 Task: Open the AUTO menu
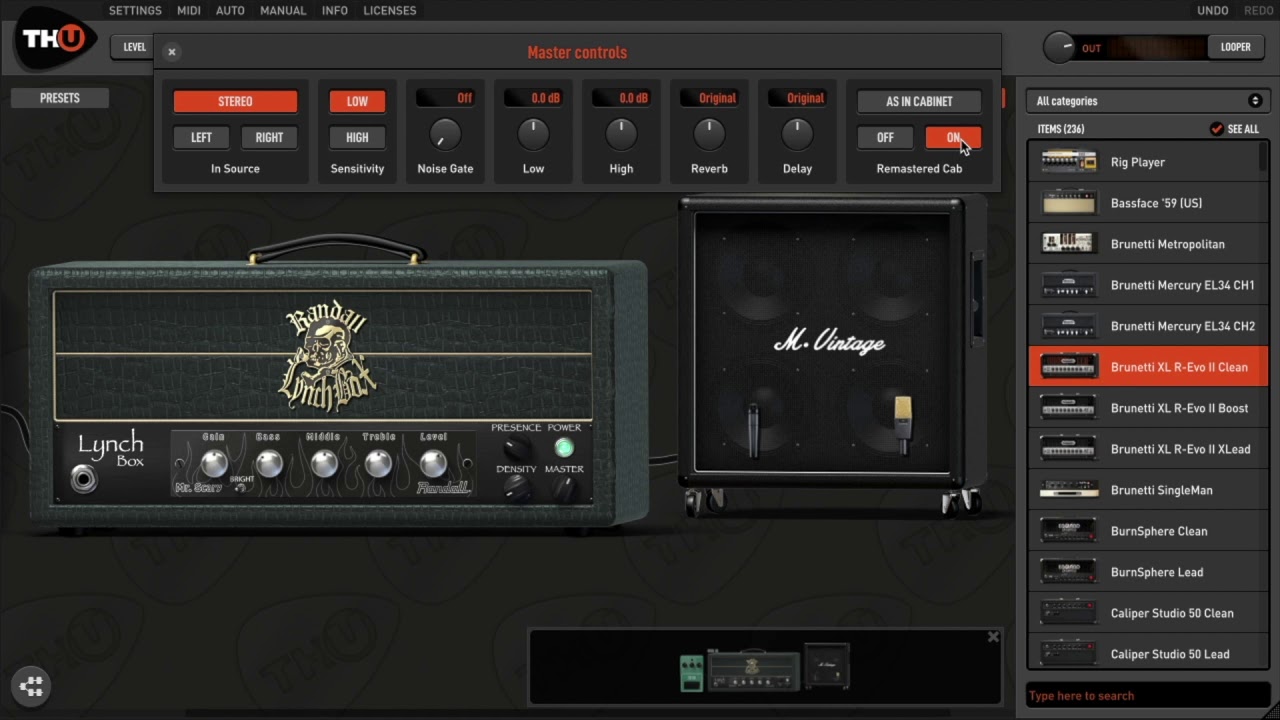[230, 10]
